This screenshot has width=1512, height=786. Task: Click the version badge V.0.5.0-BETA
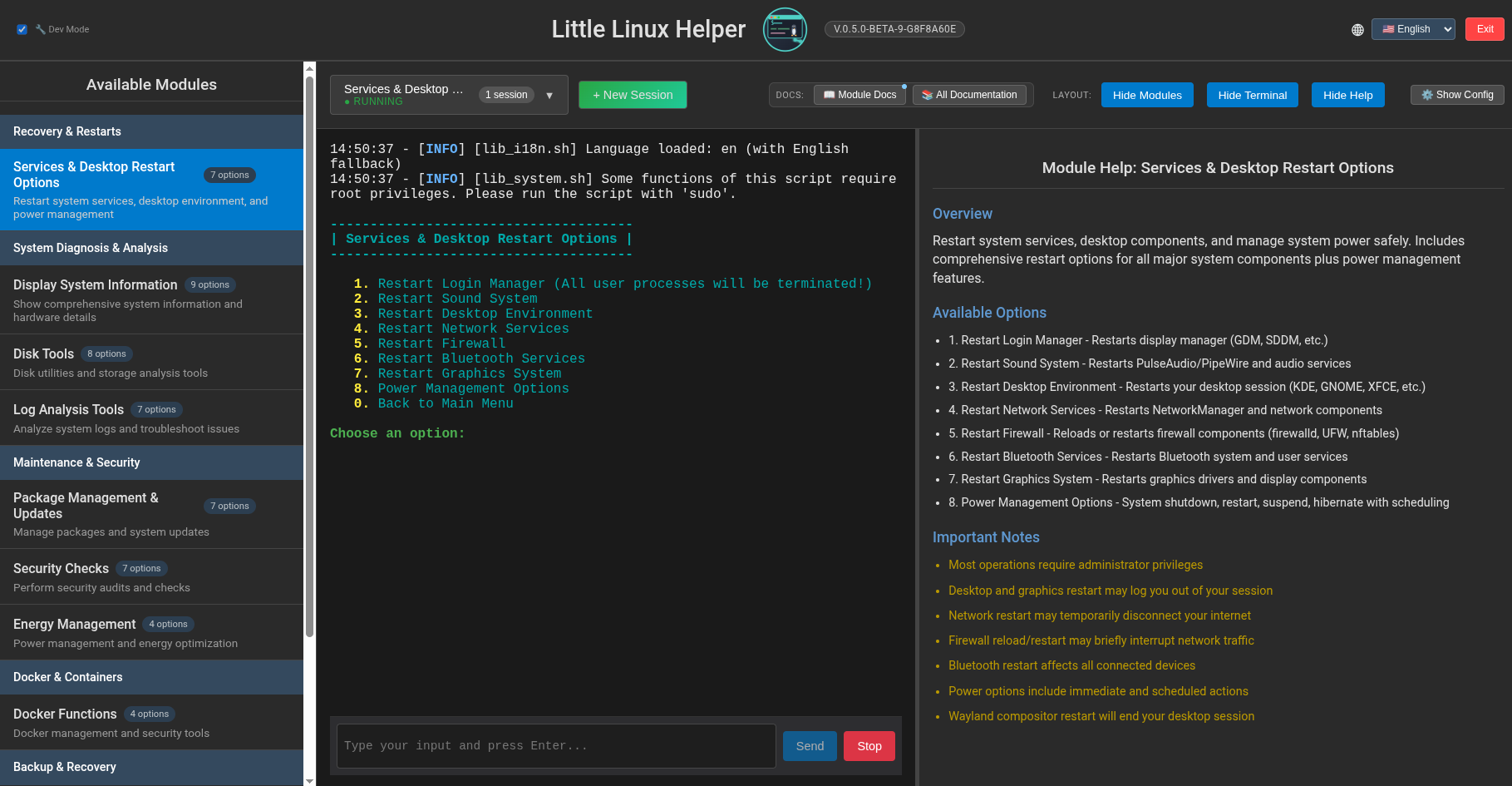click(x=894, y=29)
